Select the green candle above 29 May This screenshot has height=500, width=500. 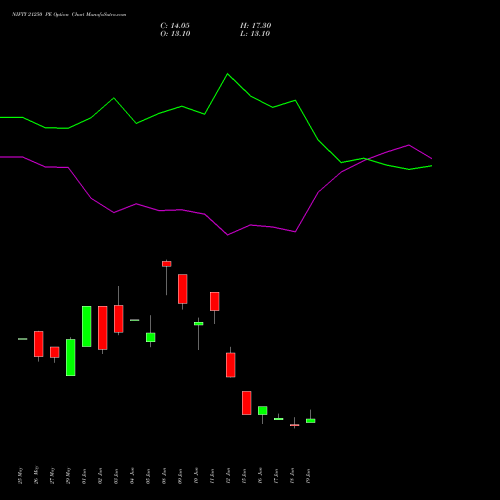tap(71, 357)
